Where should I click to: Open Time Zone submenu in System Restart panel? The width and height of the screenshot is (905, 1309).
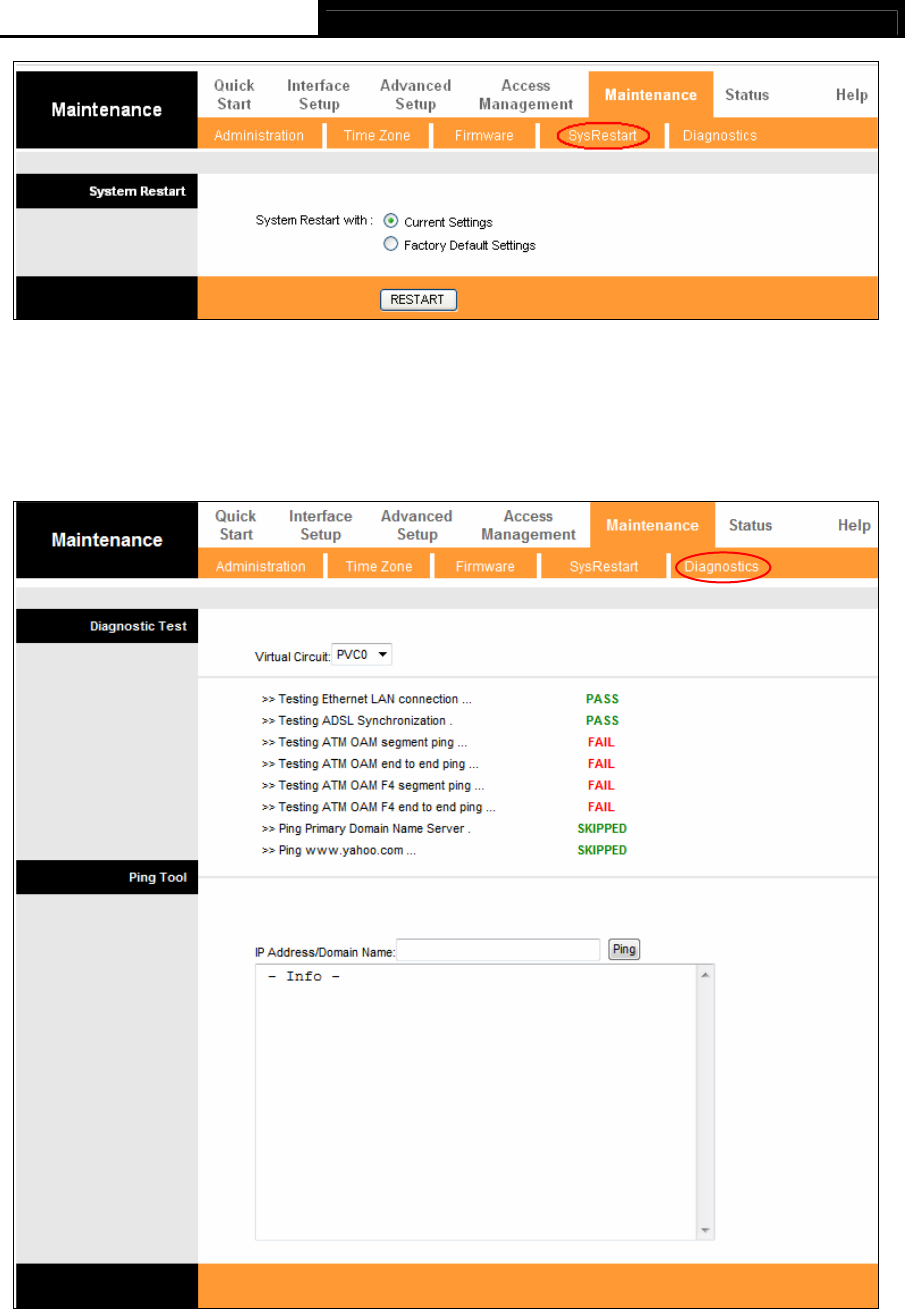(377, 135)
